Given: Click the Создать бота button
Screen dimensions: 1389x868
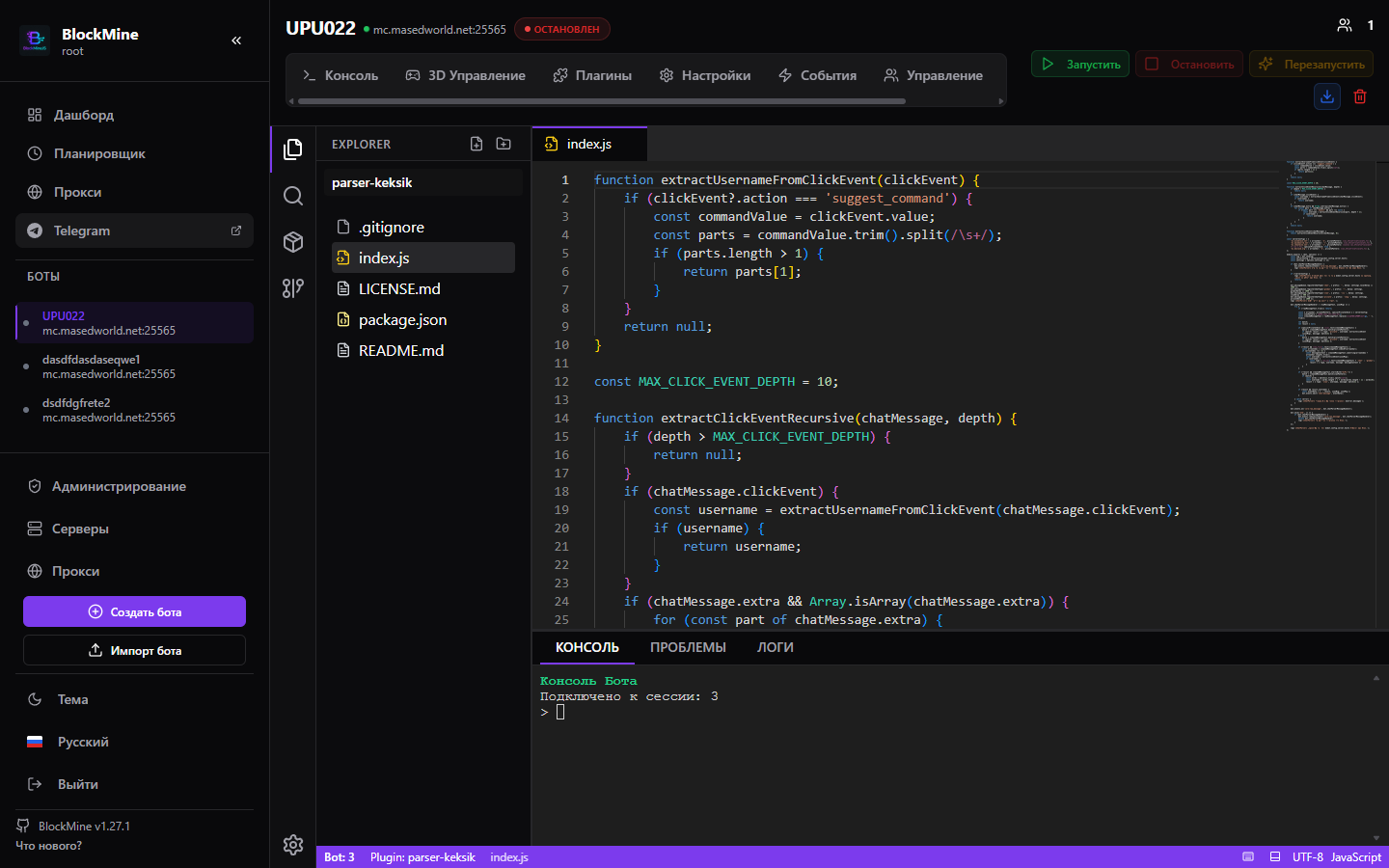Looking at the screenshot, I should 134,611.
